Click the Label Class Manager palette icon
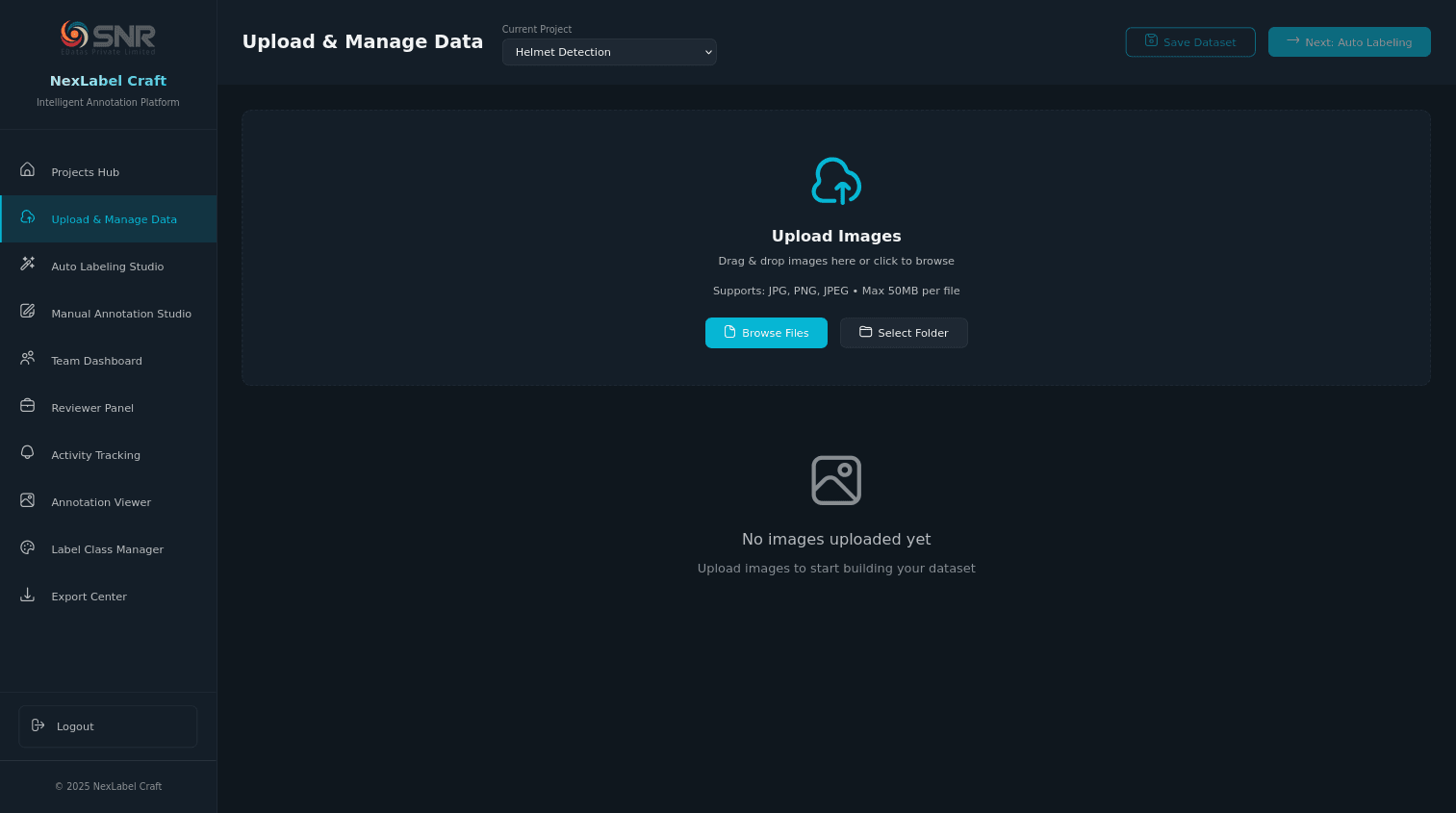 click(28, 547)
